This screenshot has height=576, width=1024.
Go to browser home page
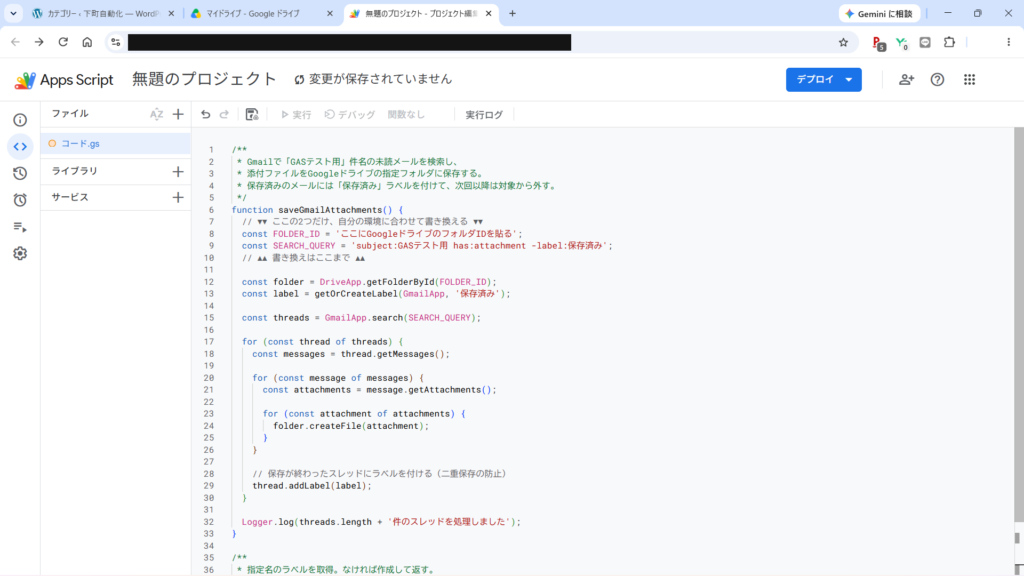87,42
